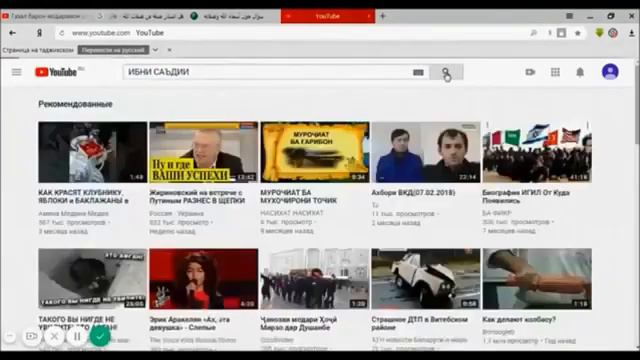Open title "Как делают колбасу?"
Screen dimensions: 640x360
click(519, 320)
